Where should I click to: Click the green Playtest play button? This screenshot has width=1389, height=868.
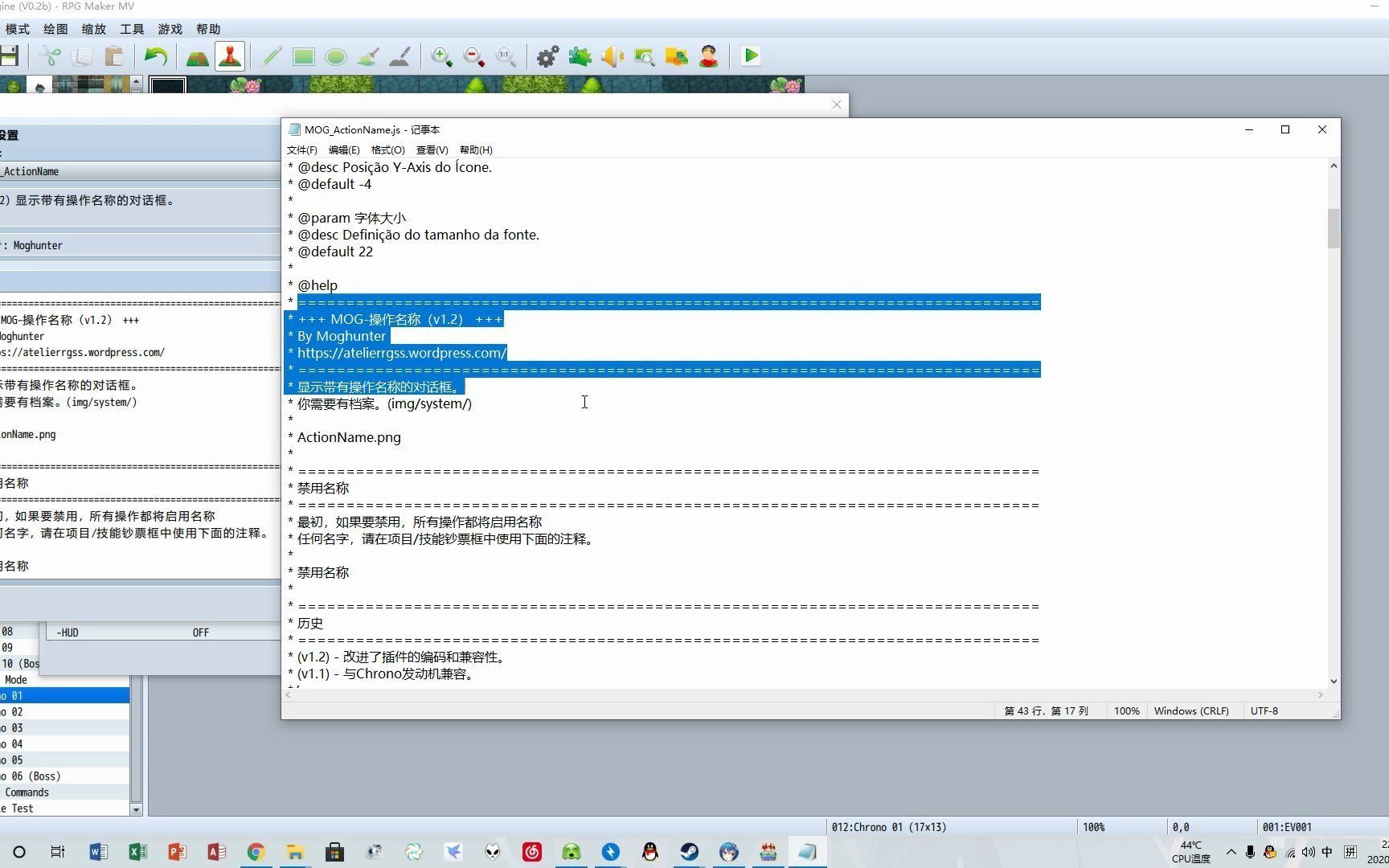coord(751,56)
